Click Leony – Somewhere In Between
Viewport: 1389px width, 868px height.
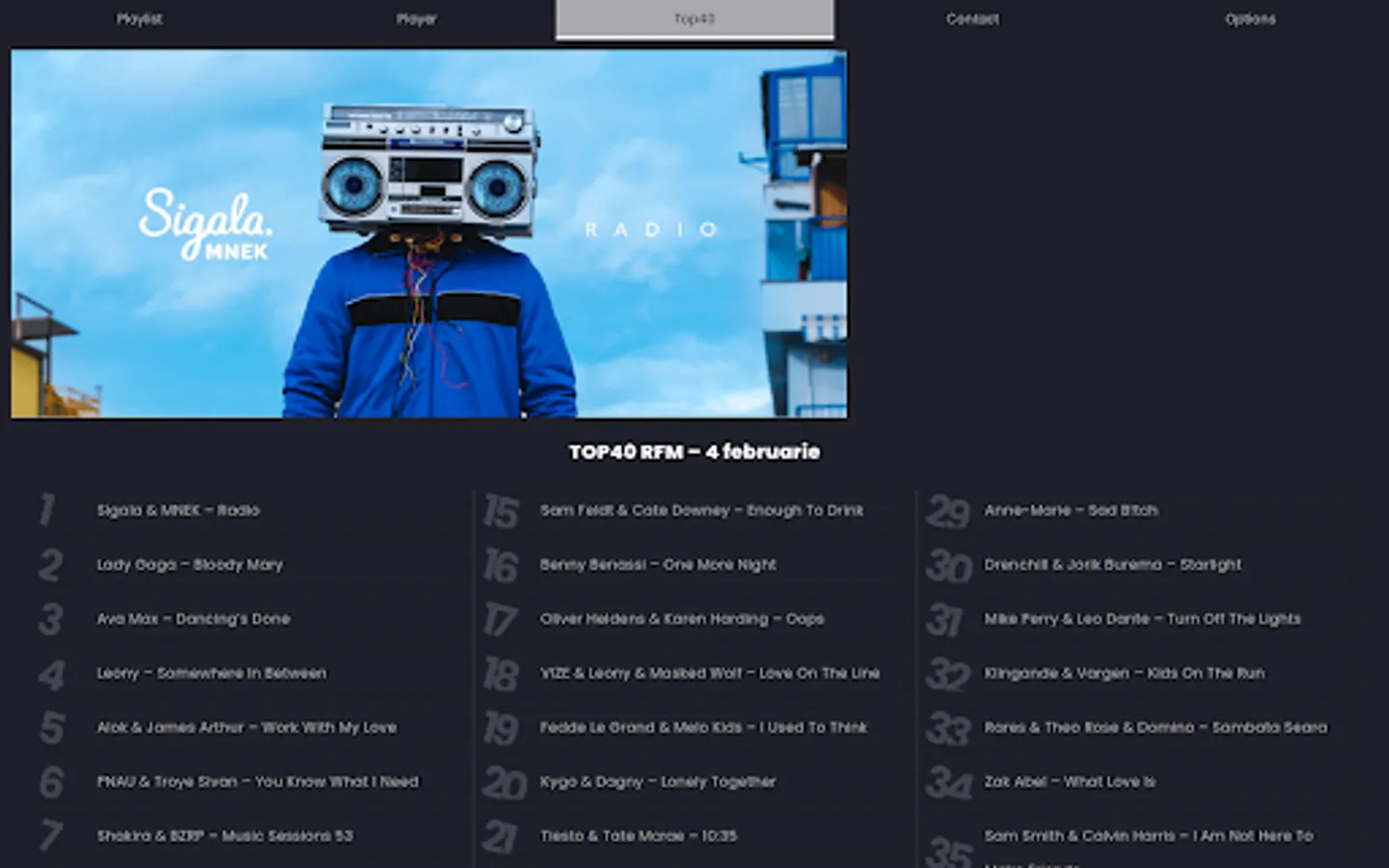211,672
